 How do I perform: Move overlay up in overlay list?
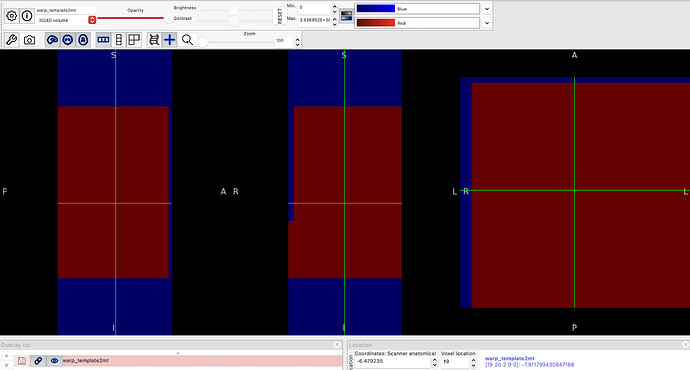[7, 355]
